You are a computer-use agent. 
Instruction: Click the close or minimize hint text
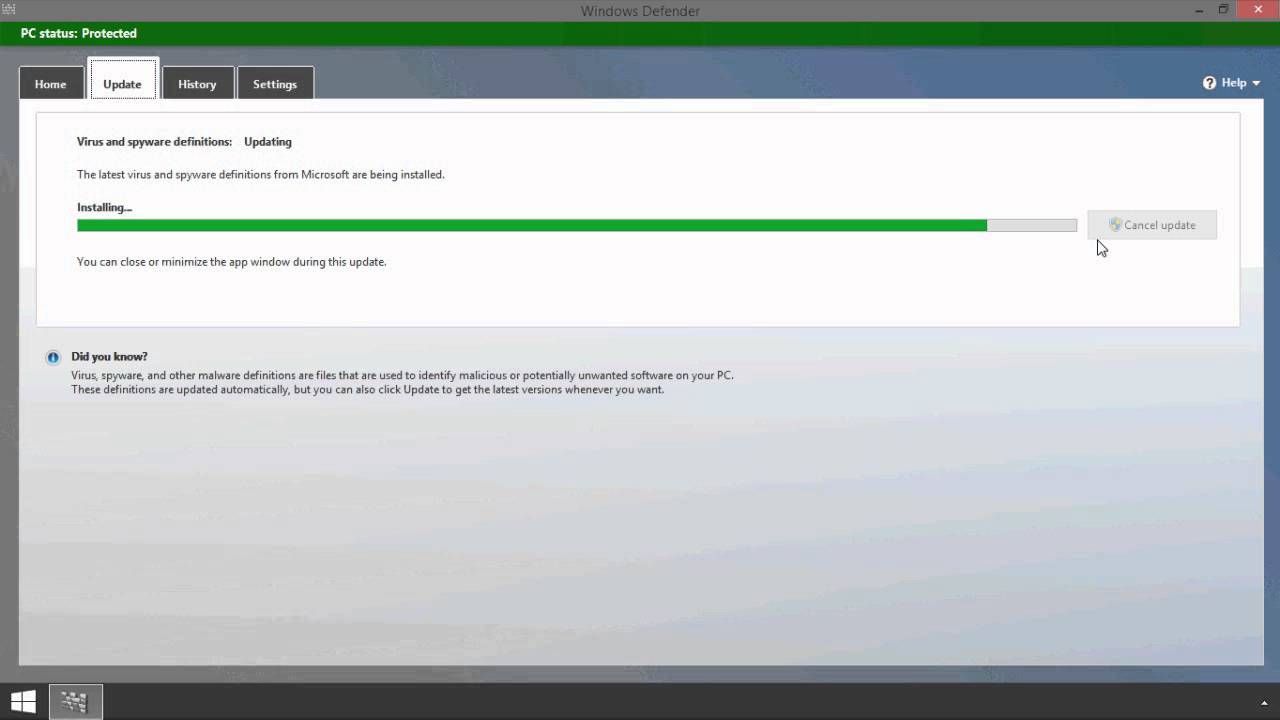click(x=231, y=262)
